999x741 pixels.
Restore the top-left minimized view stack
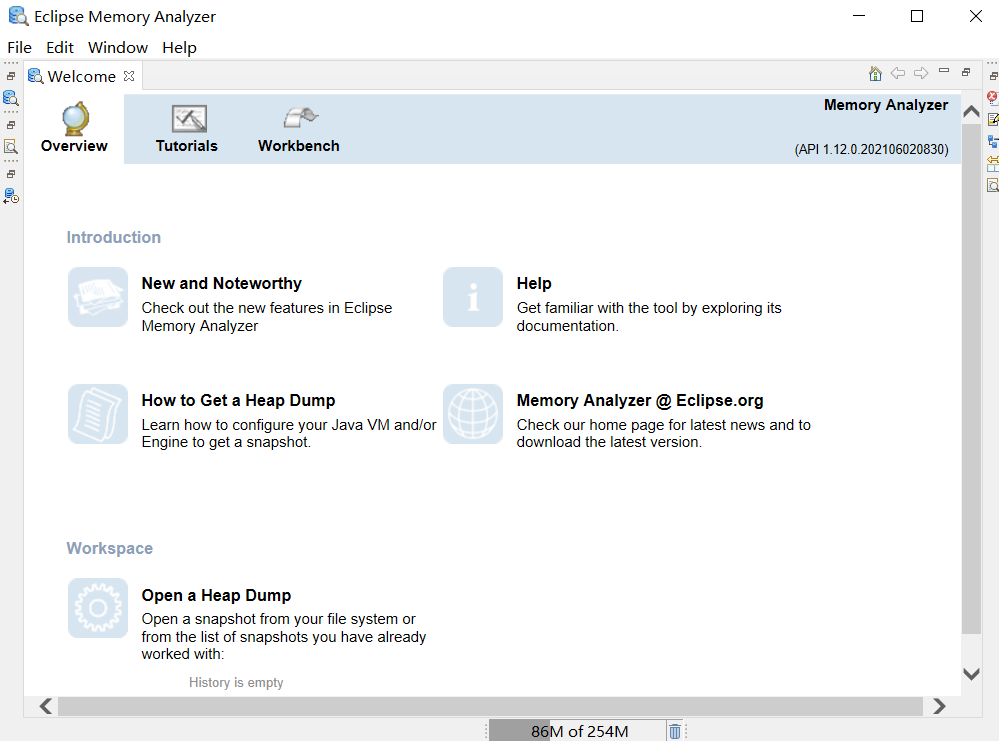pos(11,76)
